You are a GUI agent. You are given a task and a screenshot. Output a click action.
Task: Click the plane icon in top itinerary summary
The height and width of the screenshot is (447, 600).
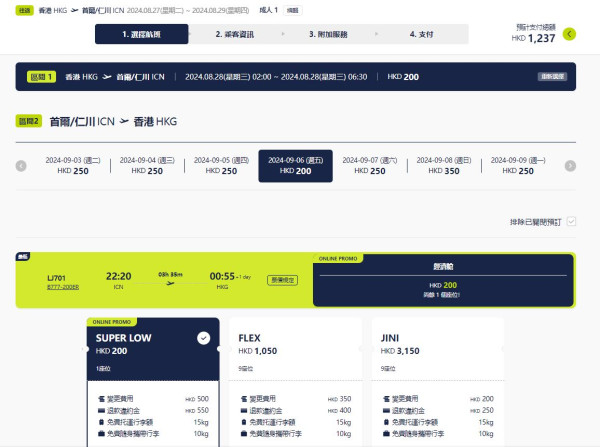tap(74, 10)
